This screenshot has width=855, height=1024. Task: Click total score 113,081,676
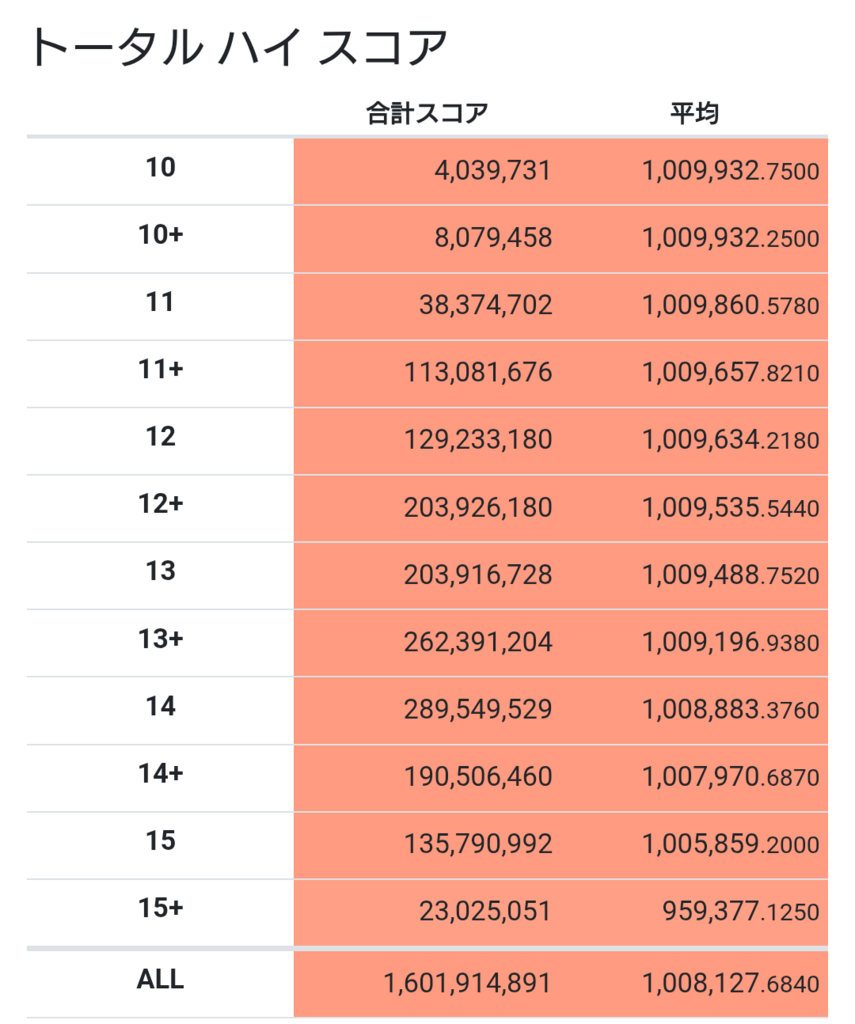[x=478, y=372]
